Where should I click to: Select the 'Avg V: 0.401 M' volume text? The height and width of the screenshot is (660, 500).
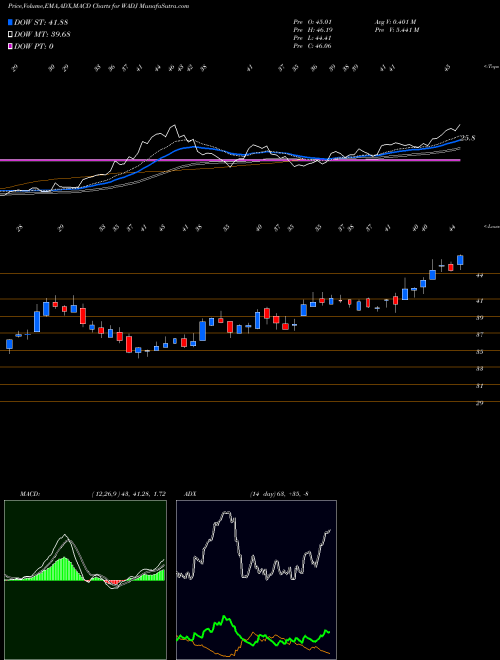tap(395, 21)
